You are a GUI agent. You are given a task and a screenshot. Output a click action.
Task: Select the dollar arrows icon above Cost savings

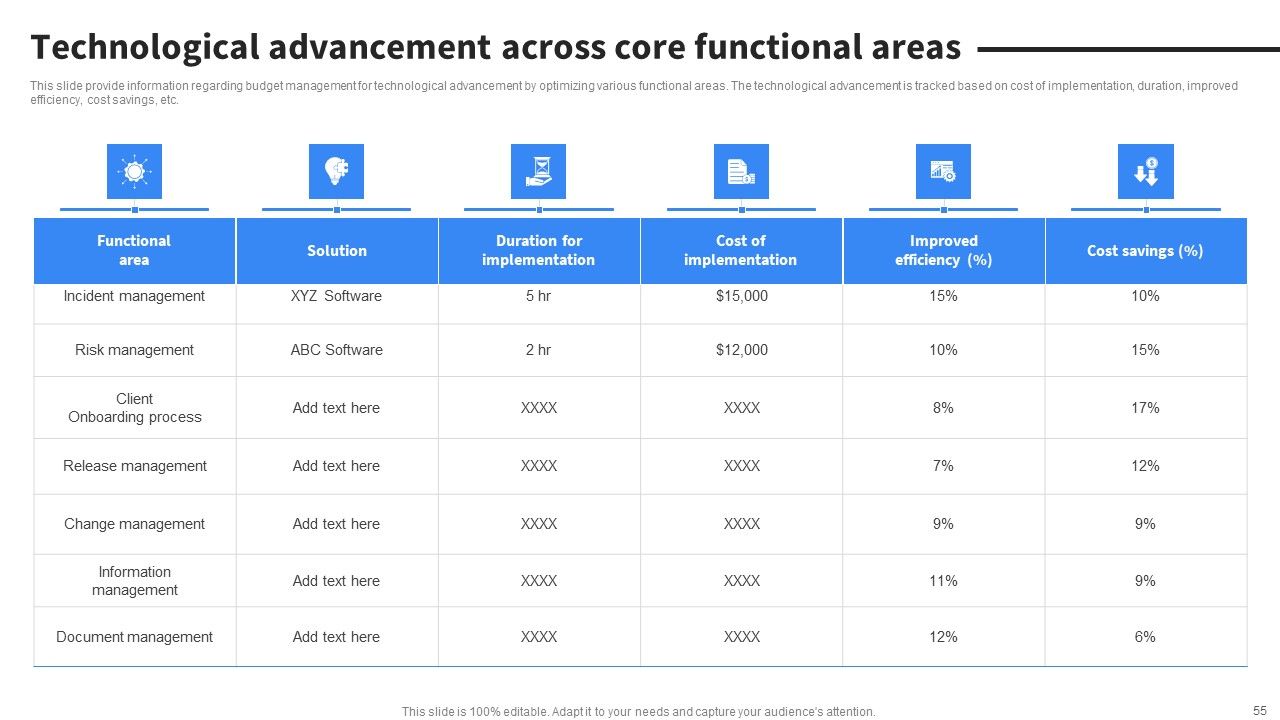[x=1145, y=171]
